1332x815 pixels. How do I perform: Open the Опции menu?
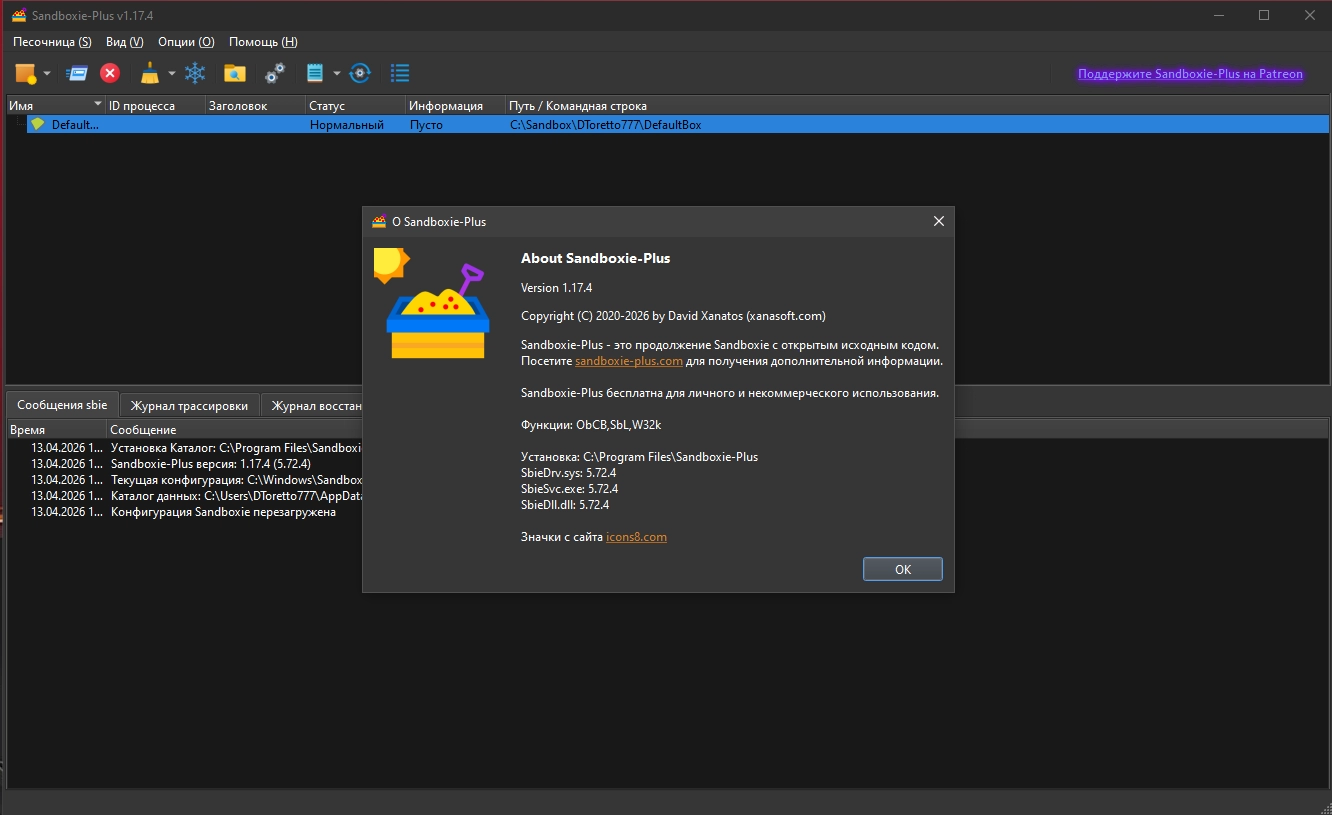186,42
